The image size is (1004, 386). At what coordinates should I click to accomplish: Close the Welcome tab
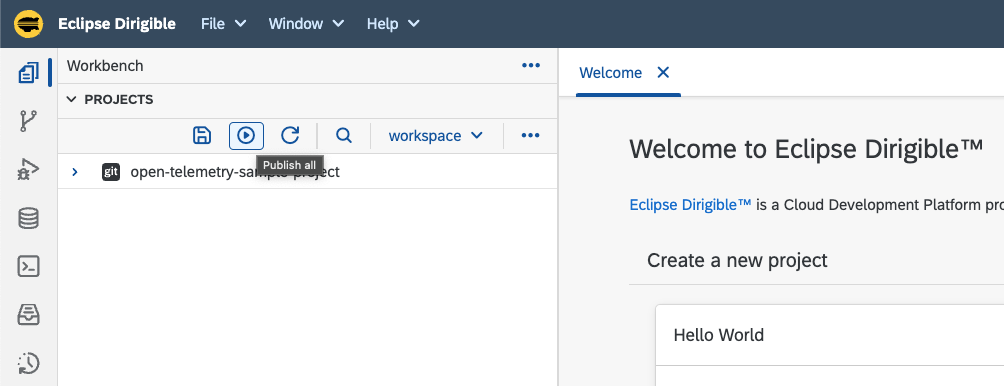[663, 72]
